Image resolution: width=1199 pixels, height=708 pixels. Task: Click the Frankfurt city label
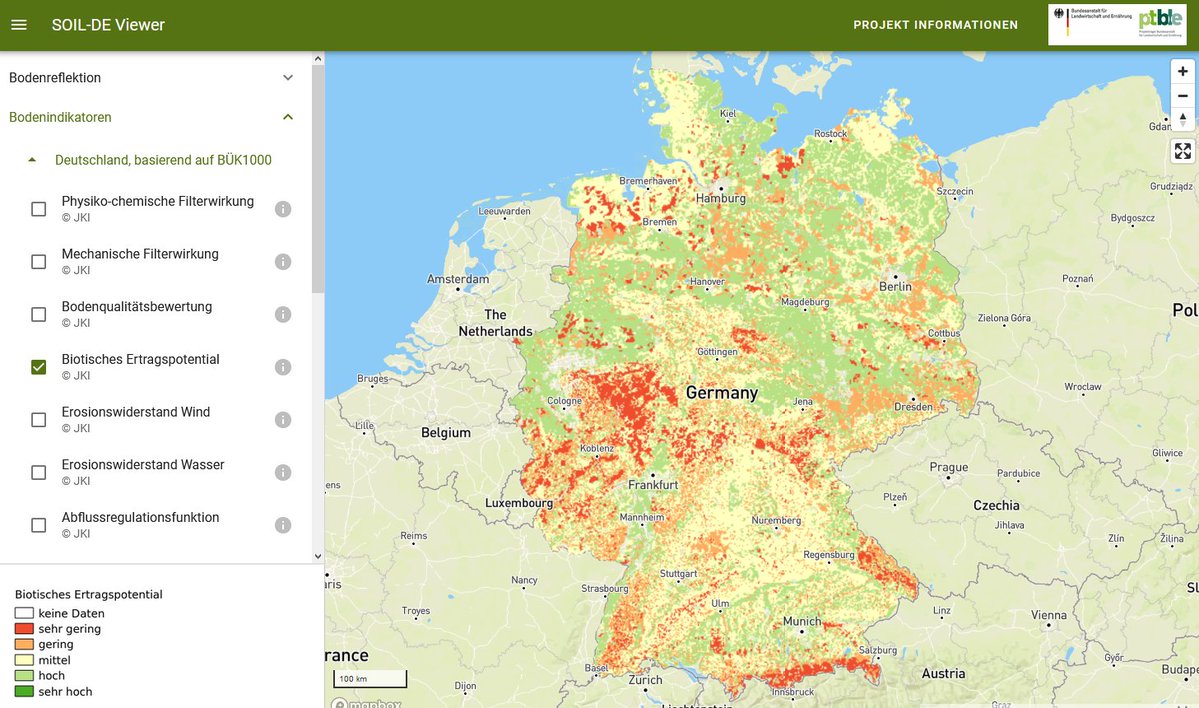coord(653,485)
